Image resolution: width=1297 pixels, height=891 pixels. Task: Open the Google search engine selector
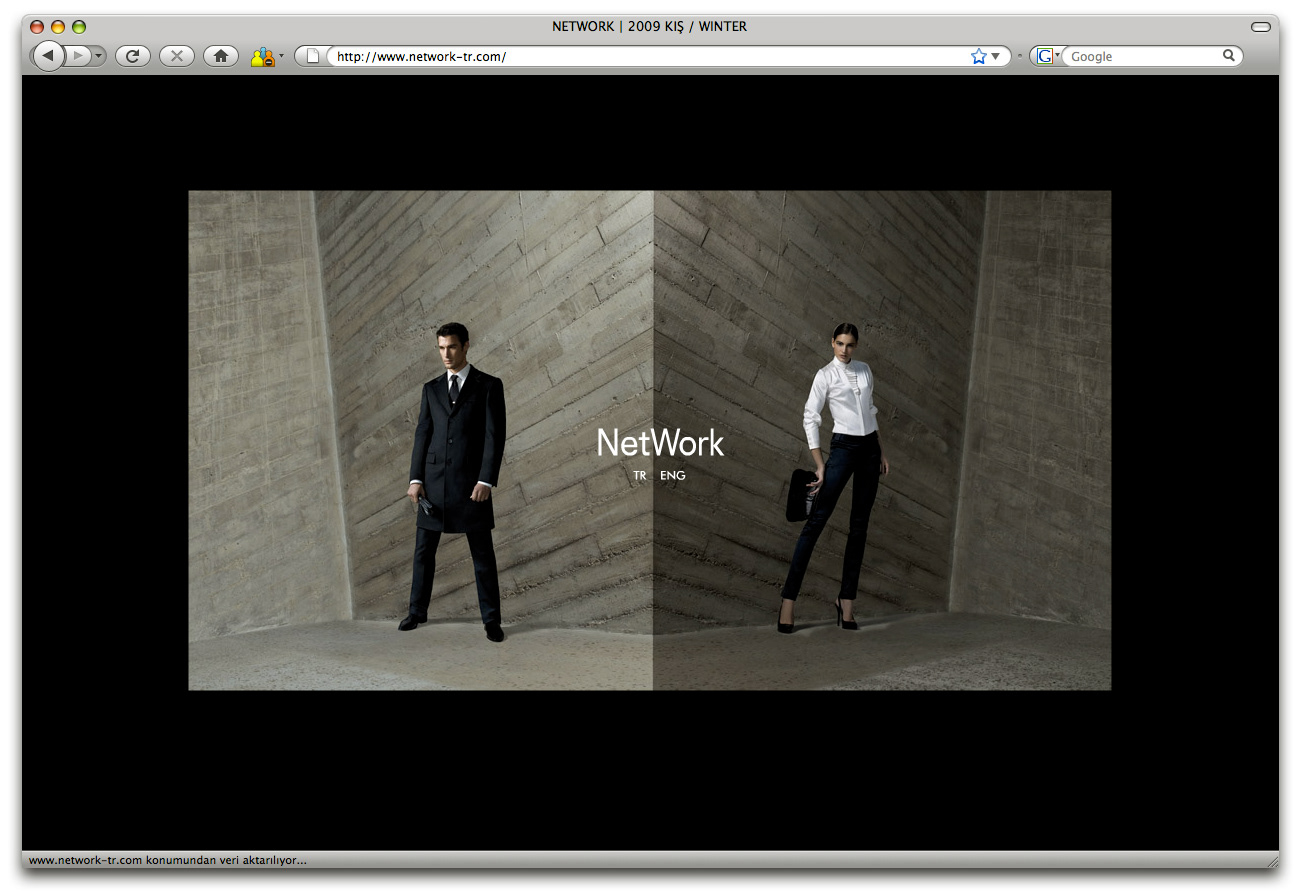pos(1047,57)
